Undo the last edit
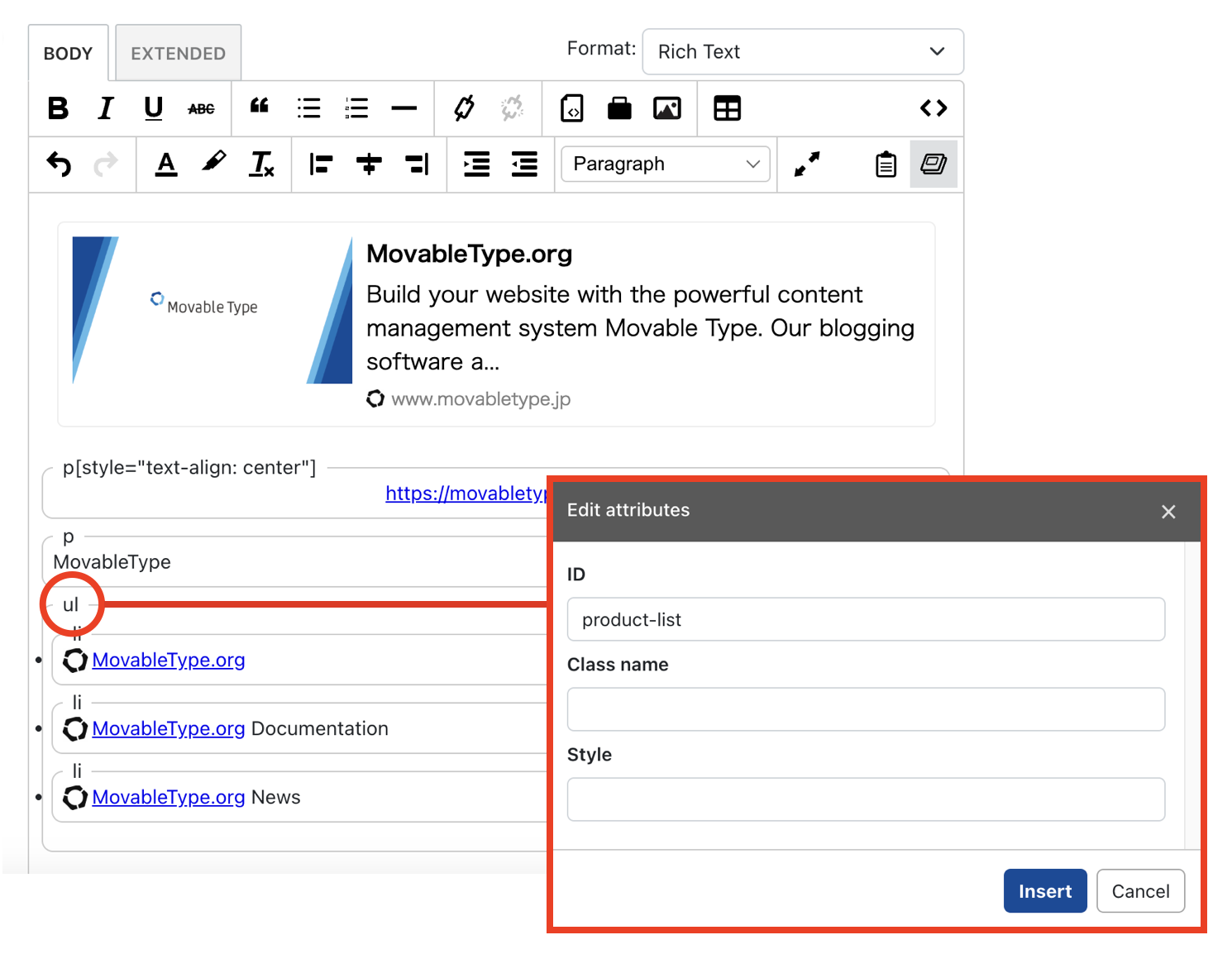 point(59,165)
